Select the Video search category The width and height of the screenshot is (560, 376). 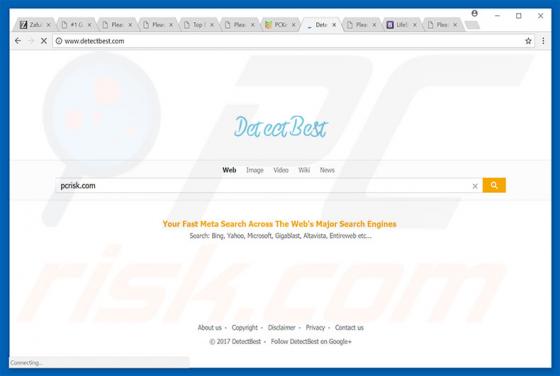coord(281,170)
